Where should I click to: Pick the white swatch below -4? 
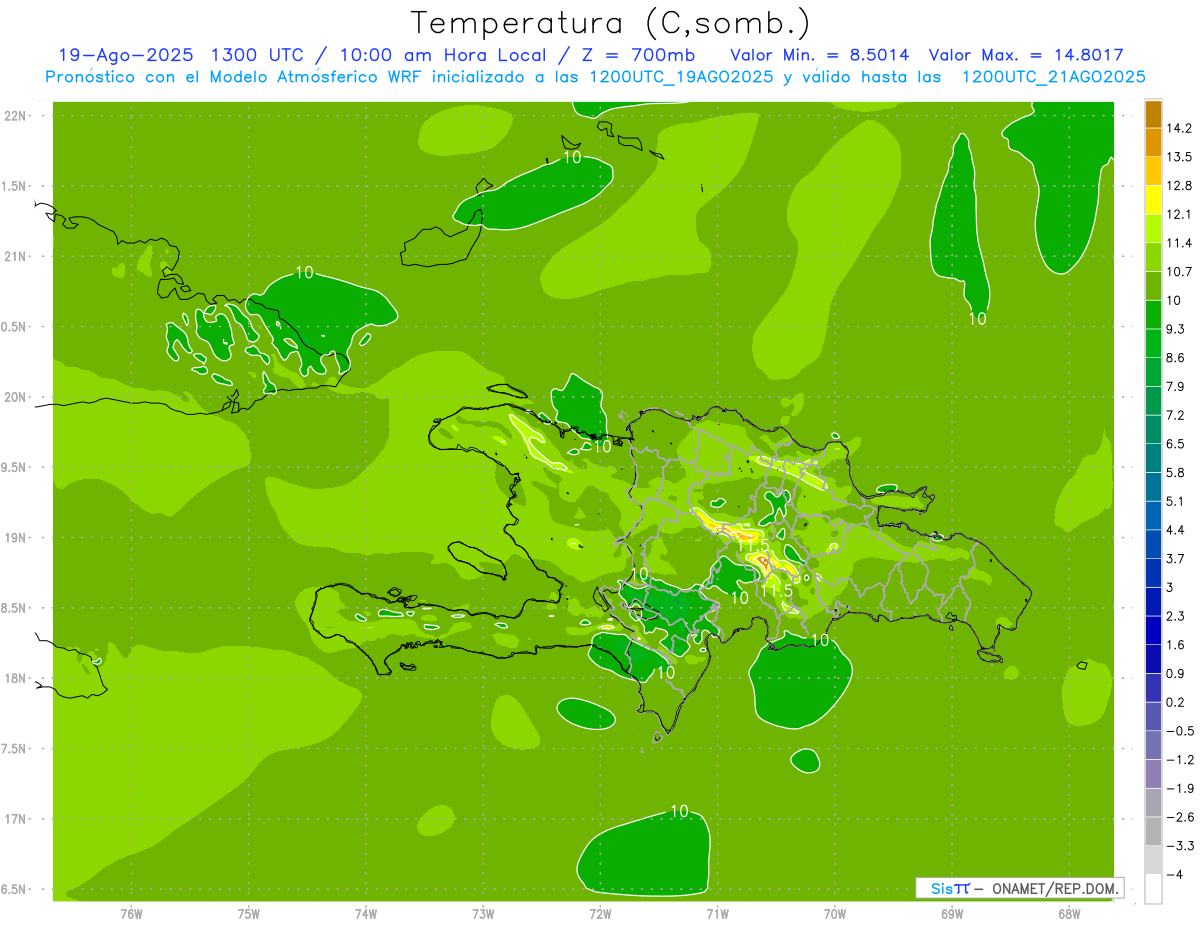1153,889
